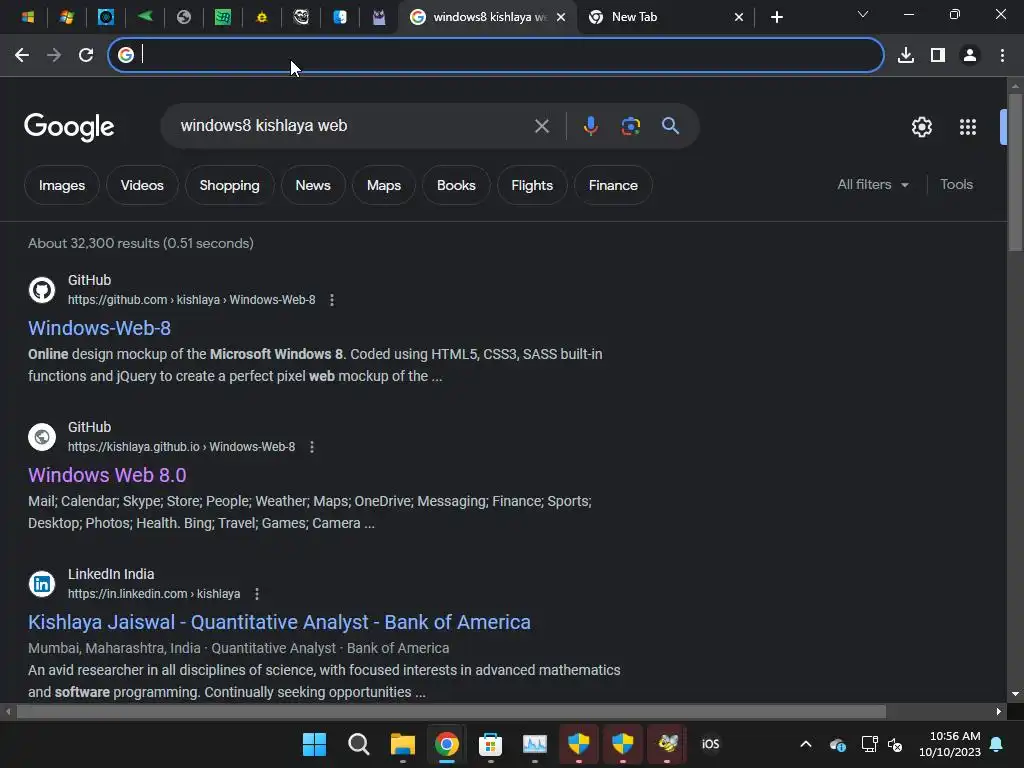Open Chrome profile menu

coord(970,55)
